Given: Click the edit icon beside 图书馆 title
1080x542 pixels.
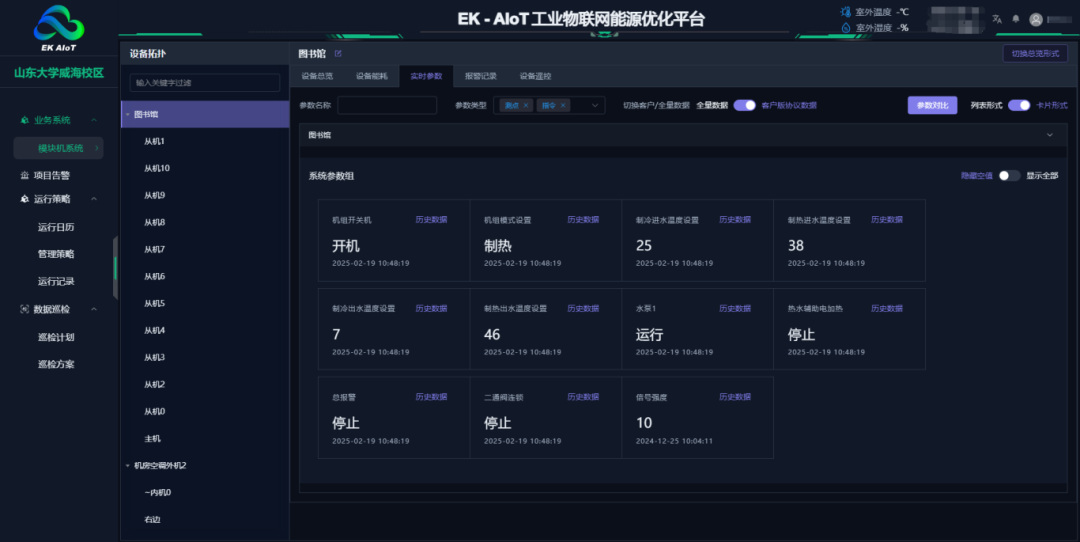Looking at the screenshot, I should (338, 54).
